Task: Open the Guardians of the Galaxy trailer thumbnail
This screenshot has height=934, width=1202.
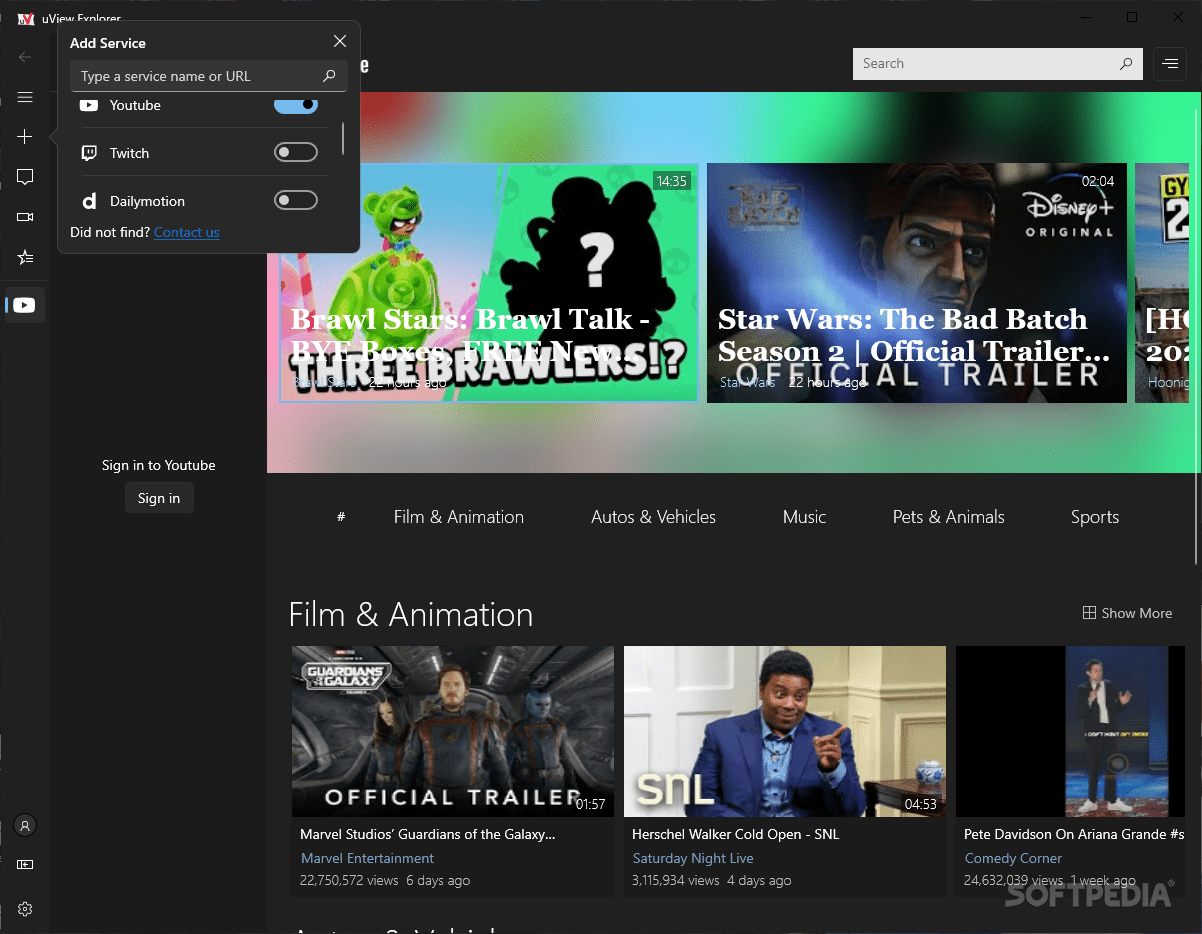Action: coord(453,731)
